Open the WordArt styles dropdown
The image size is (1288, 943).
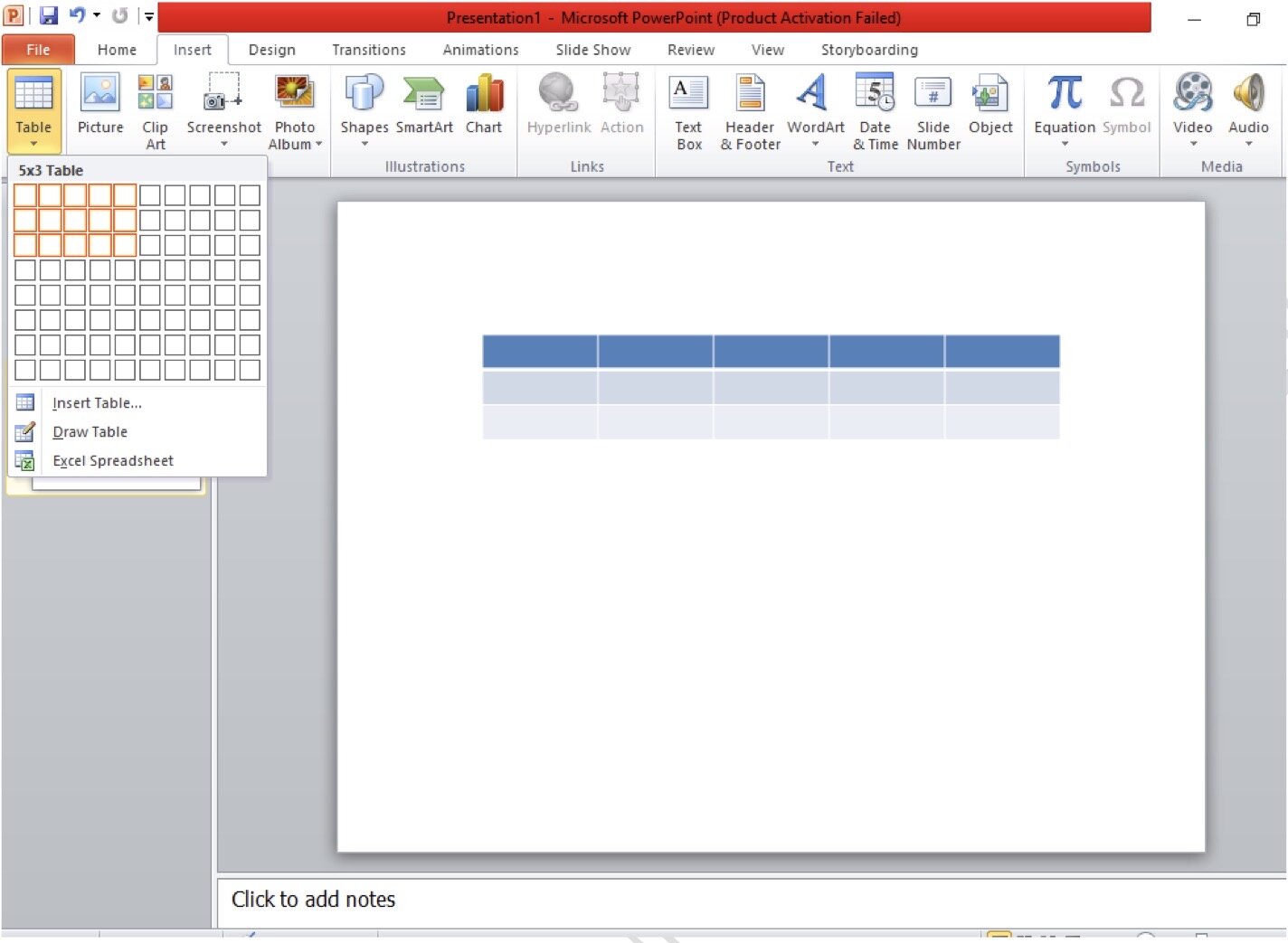815,144
